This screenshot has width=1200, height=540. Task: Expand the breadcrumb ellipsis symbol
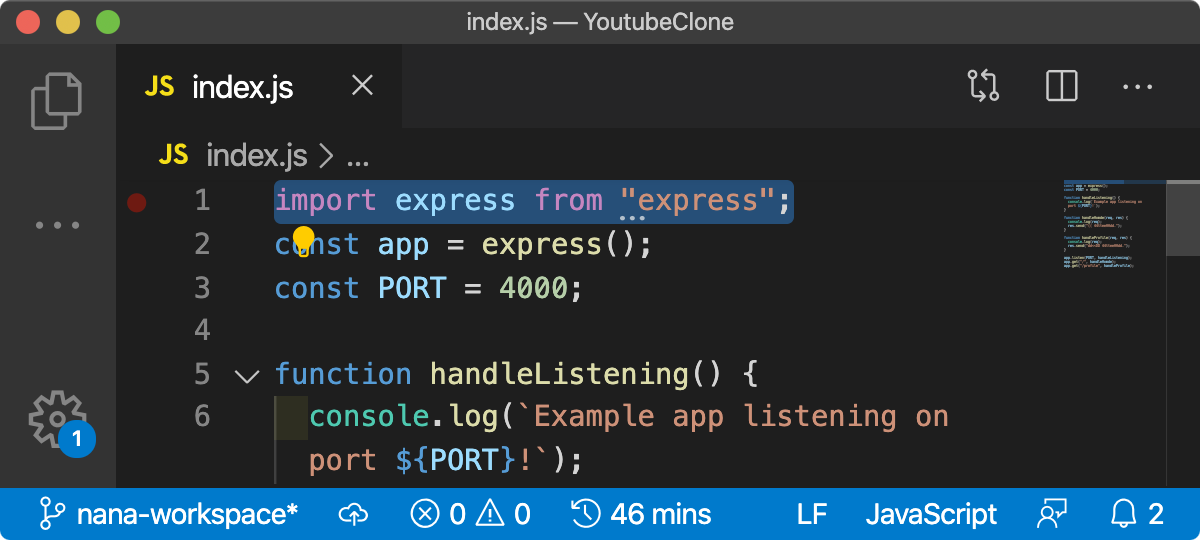click(x=358, y=159)
